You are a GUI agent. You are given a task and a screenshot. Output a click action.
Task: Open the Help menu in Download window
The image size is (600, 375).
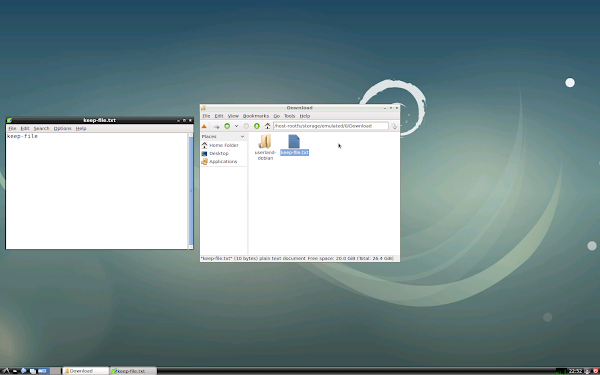coord(305,116)
